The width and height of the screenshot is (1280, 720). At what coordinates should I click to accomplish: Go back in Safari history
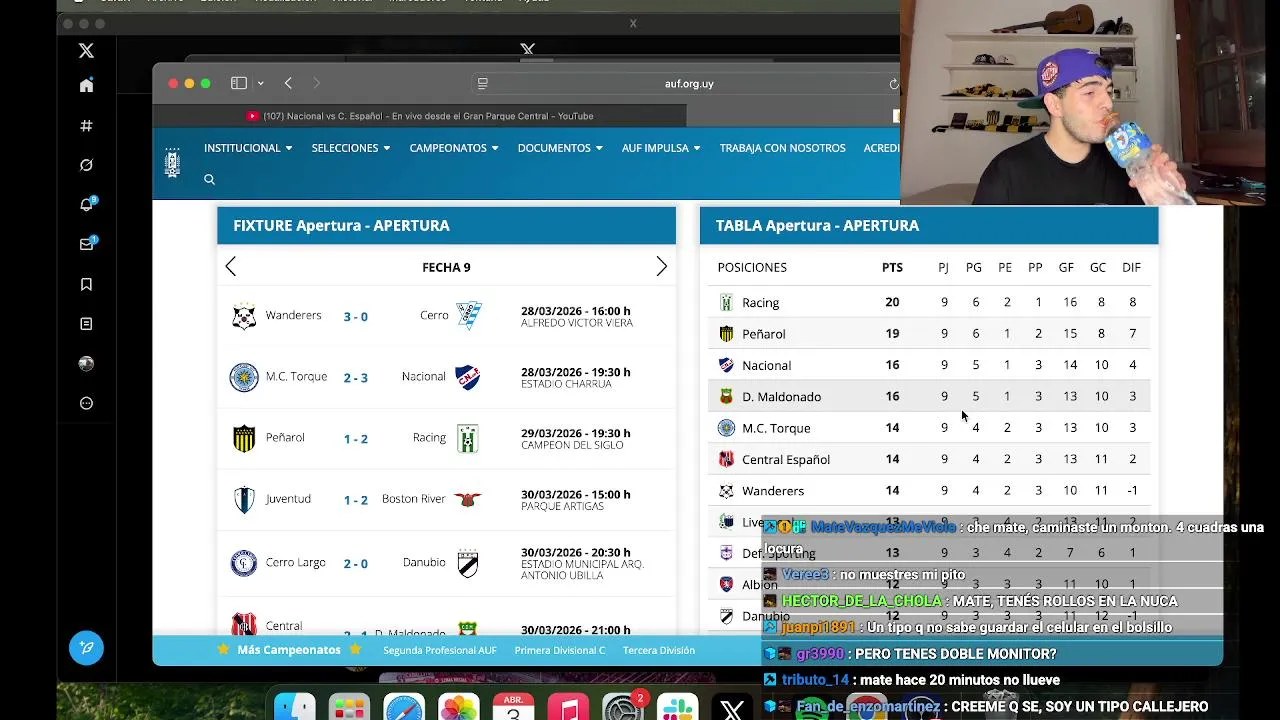288,83
